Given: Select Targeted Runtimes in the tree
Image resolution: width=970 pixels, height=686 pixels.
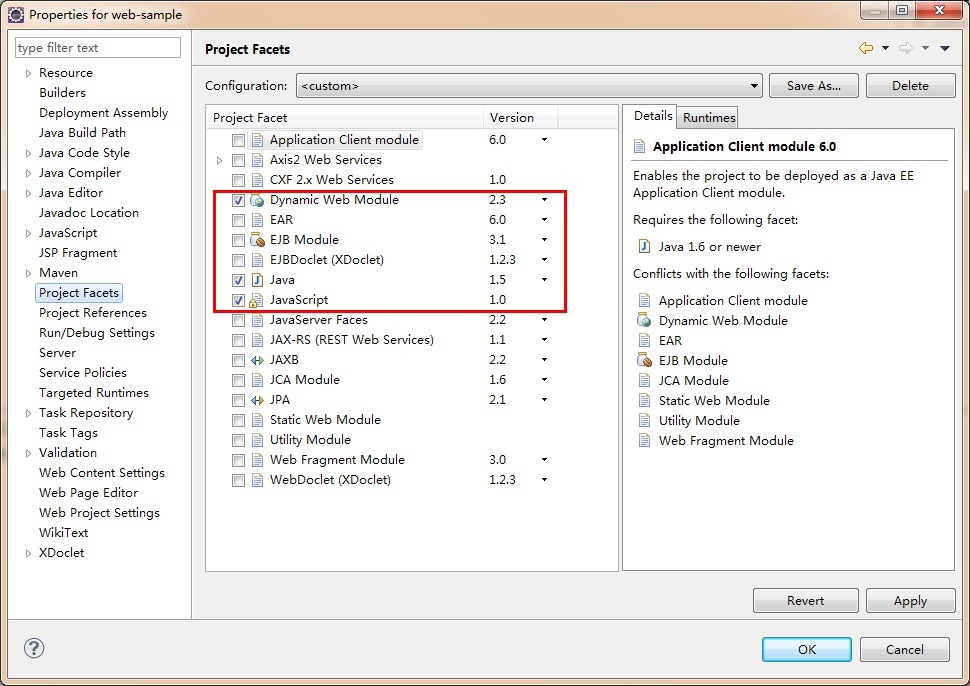Looking at the screenshot, I should tap(93, 393).
